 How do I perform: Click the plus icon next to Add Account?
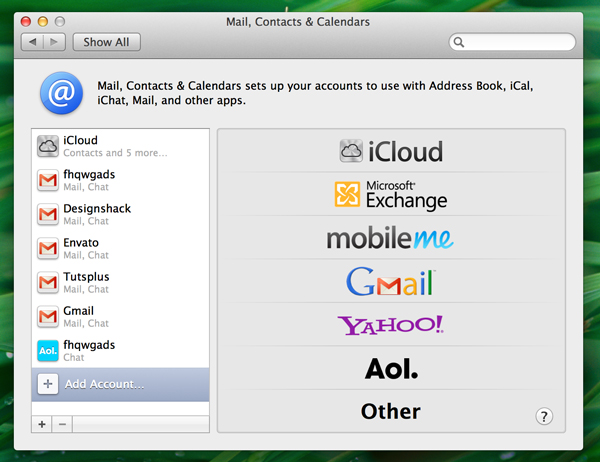tap(48, 384)
